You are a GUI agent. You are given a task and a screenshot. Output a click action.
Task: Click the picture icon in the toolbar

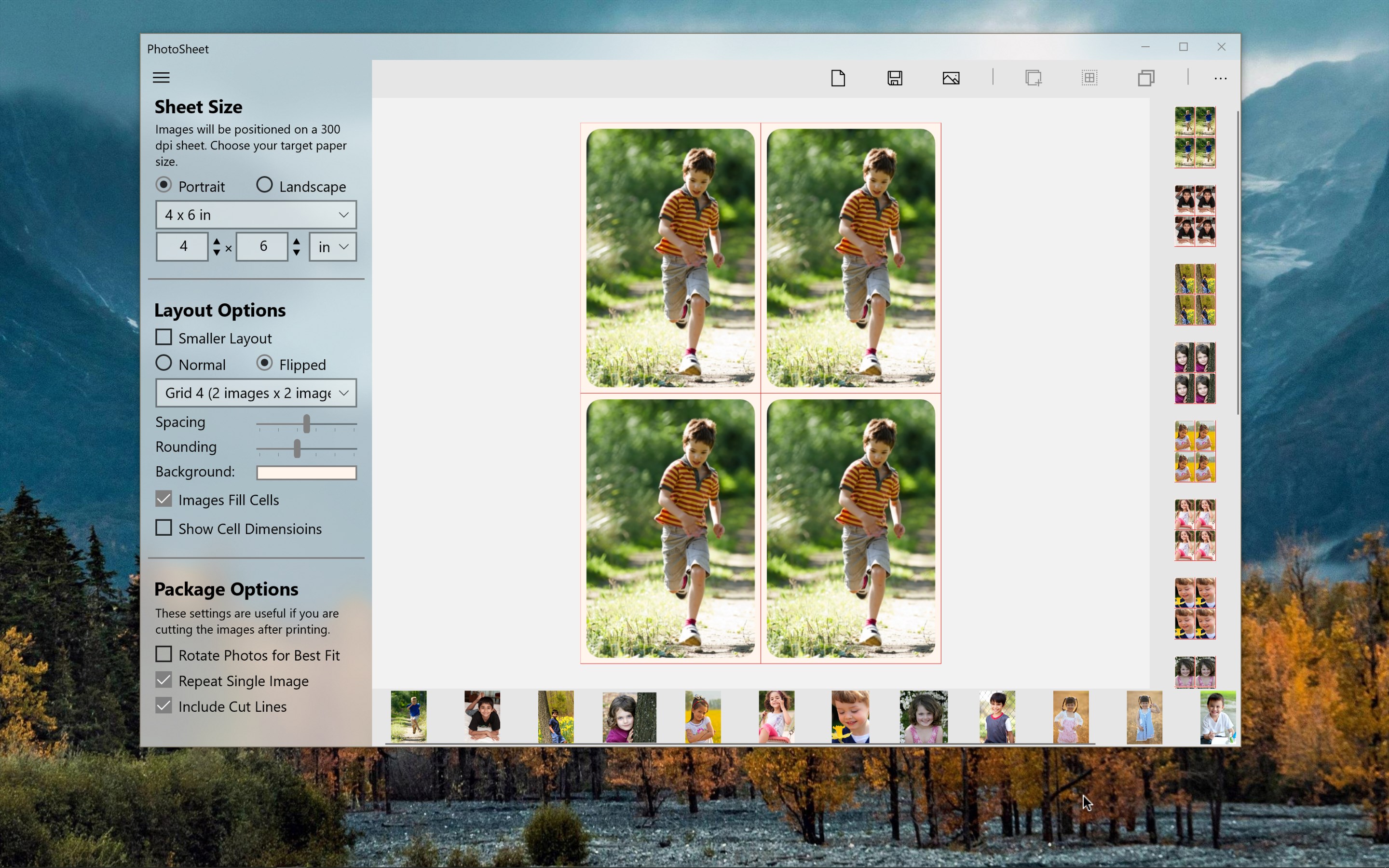[x=951, y=78]
